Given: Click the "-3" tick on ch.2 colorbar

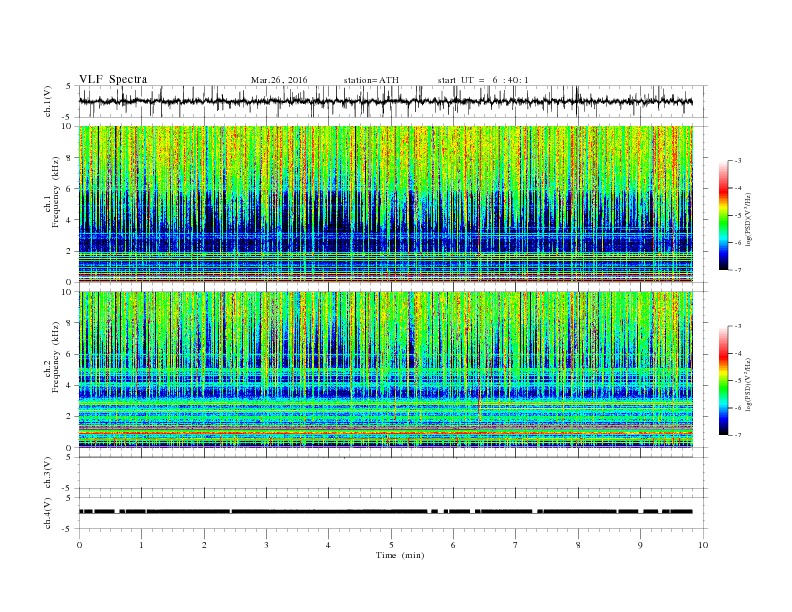Looking at the screenshot, I should [738, 326].
